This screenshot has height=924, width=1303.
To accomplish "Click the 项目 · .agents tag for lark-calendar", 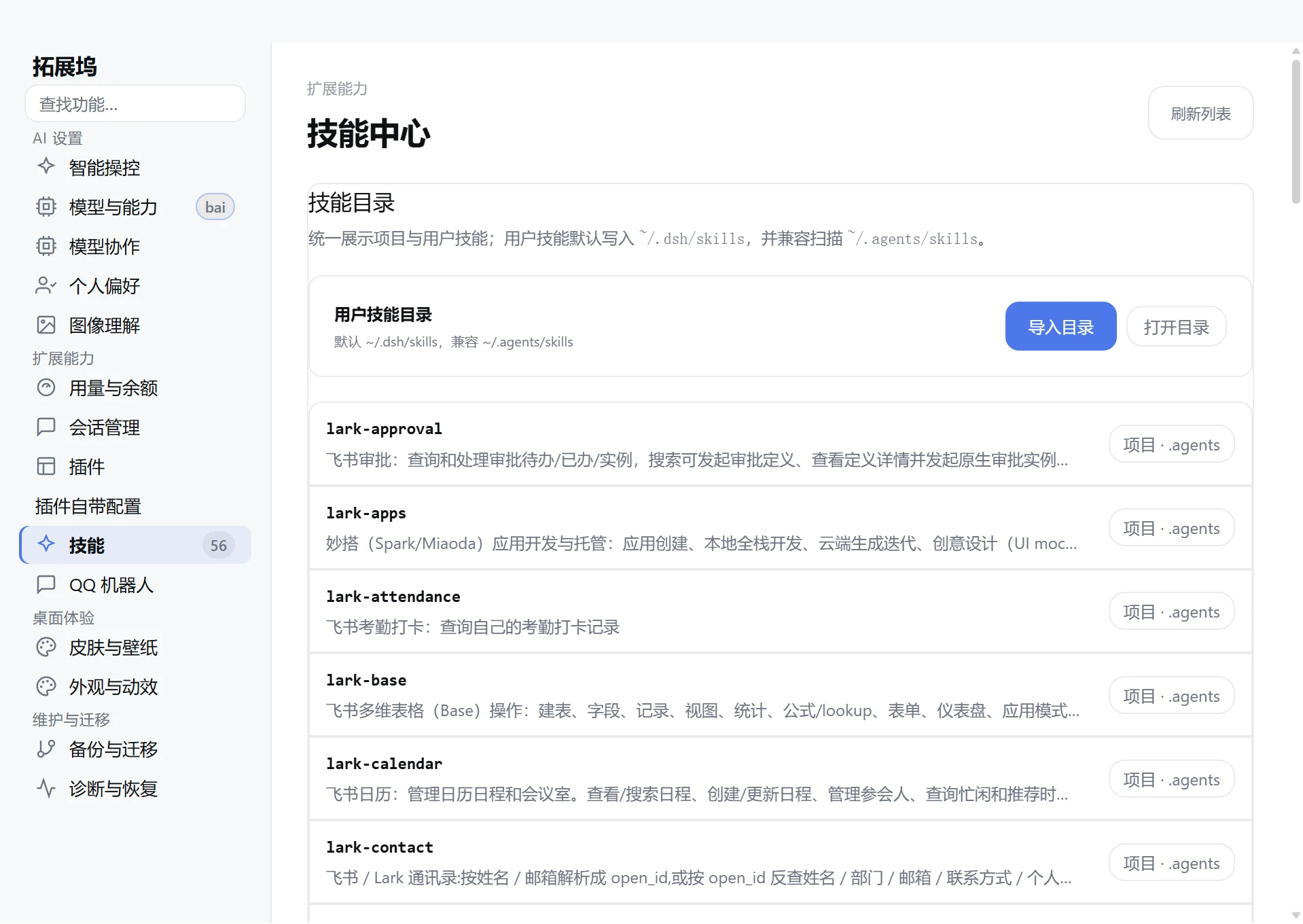I will click(x=1171, y=779).
